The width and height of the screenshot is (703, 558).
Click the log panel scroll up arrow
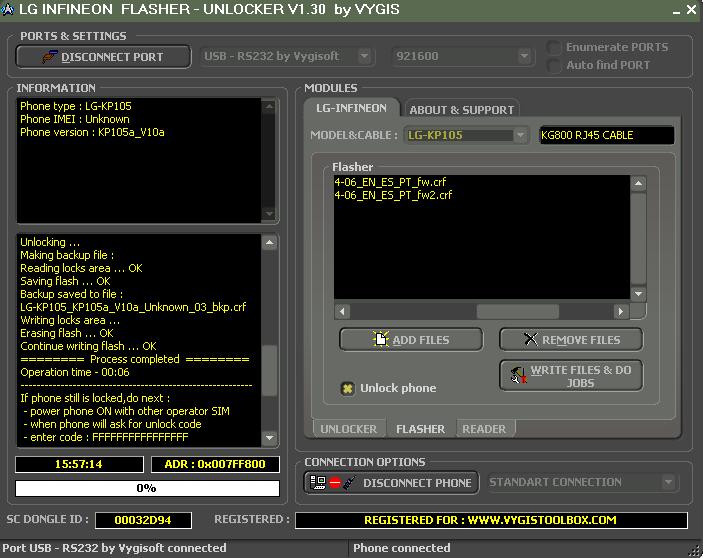[269, 242]
